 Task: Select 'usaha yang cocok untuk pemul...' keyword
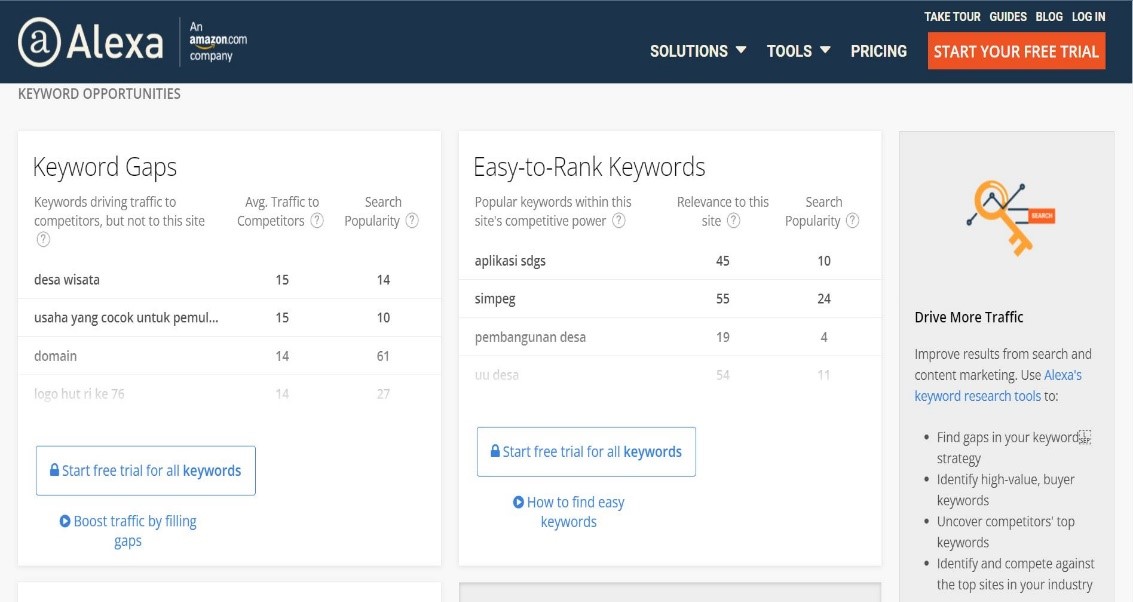tap(126, 317)
